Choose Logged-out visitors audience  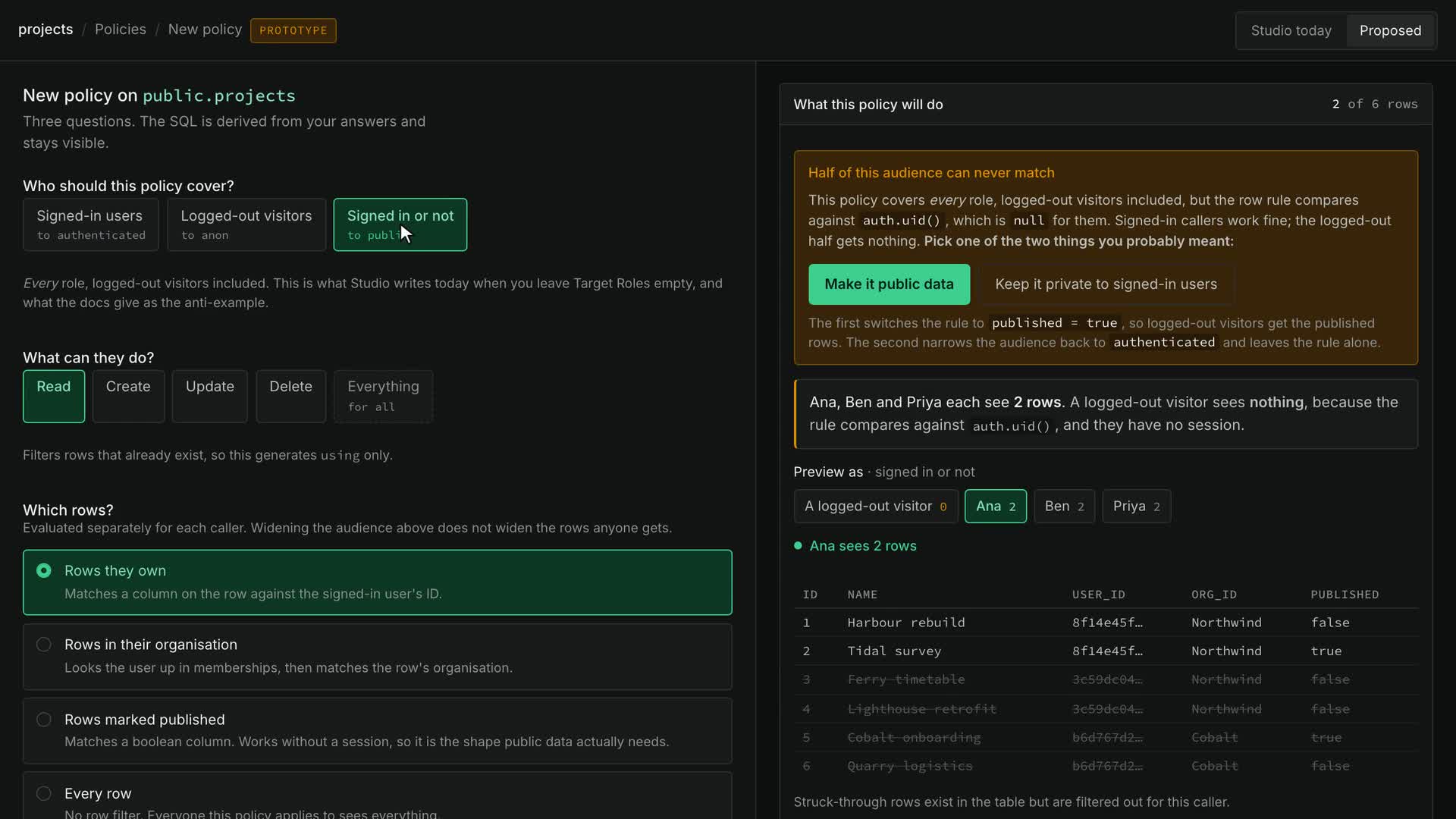point(246,224)
